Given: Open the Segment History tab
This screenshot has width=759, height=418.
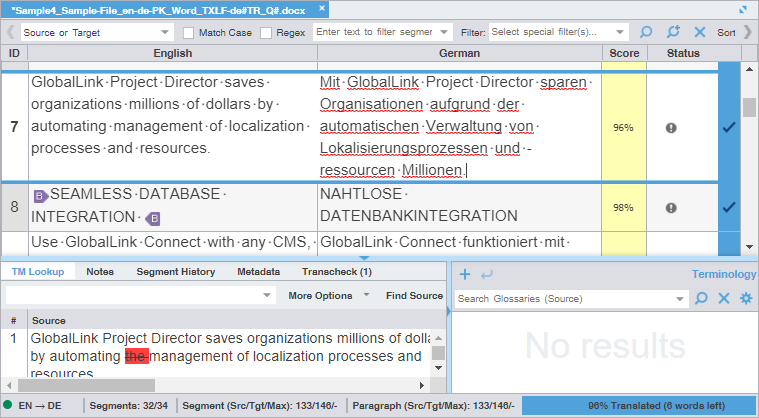Looking at the screenshot, I should click(176, 271).
